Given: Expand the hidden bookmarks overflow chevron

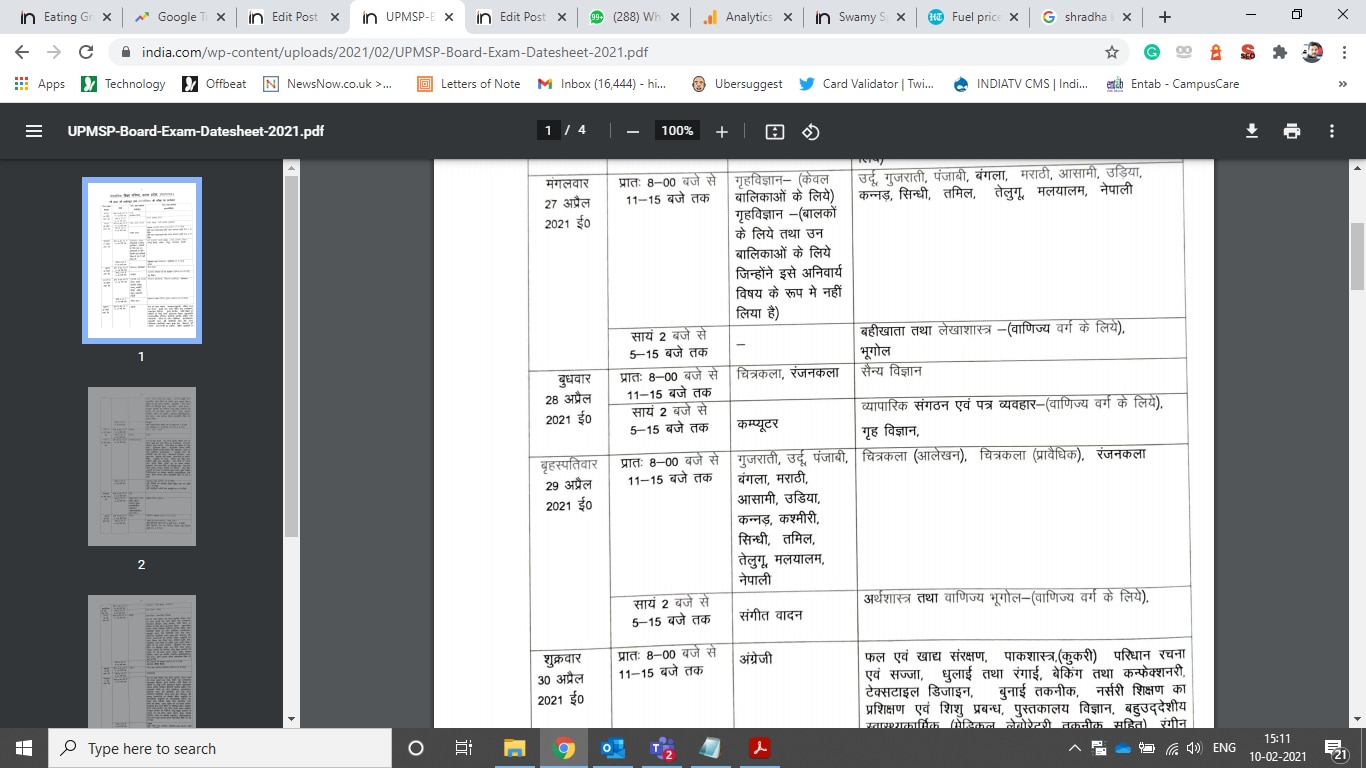Looking at the screenshot, I should pyautogui.click(x=1342, y=84).
